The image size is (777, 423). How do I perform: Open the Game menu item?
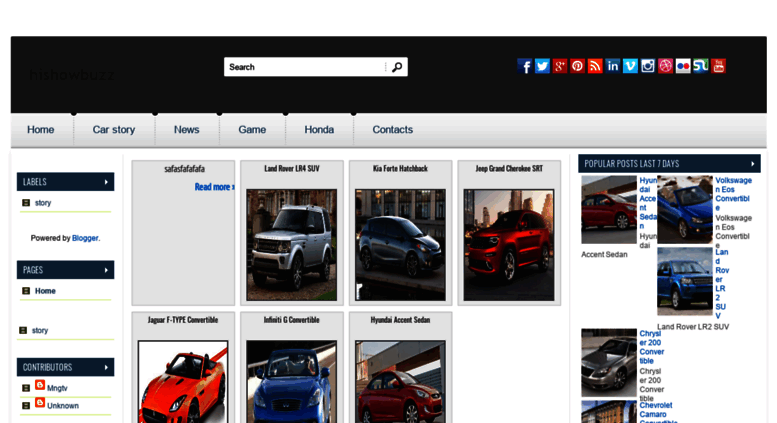click(252, 130)
